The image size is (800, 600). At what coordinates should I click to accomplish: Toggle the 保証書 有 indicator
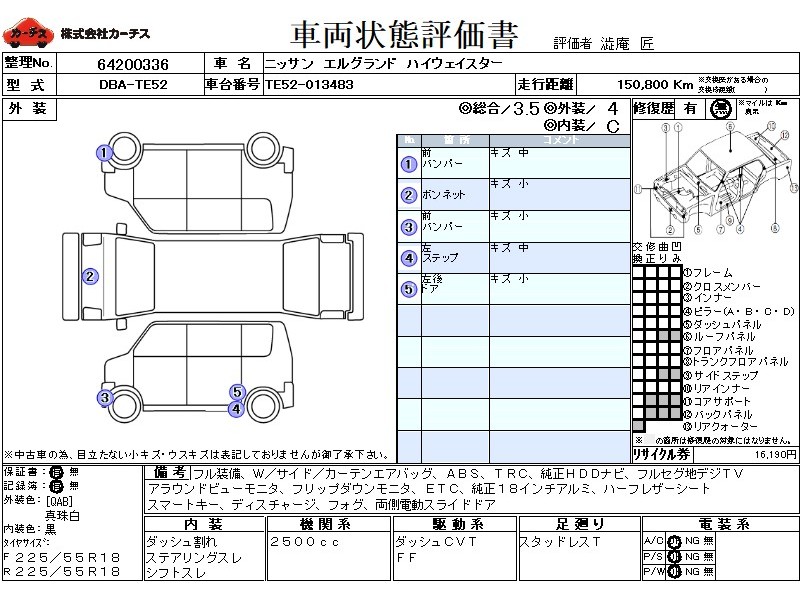[55, 471]
